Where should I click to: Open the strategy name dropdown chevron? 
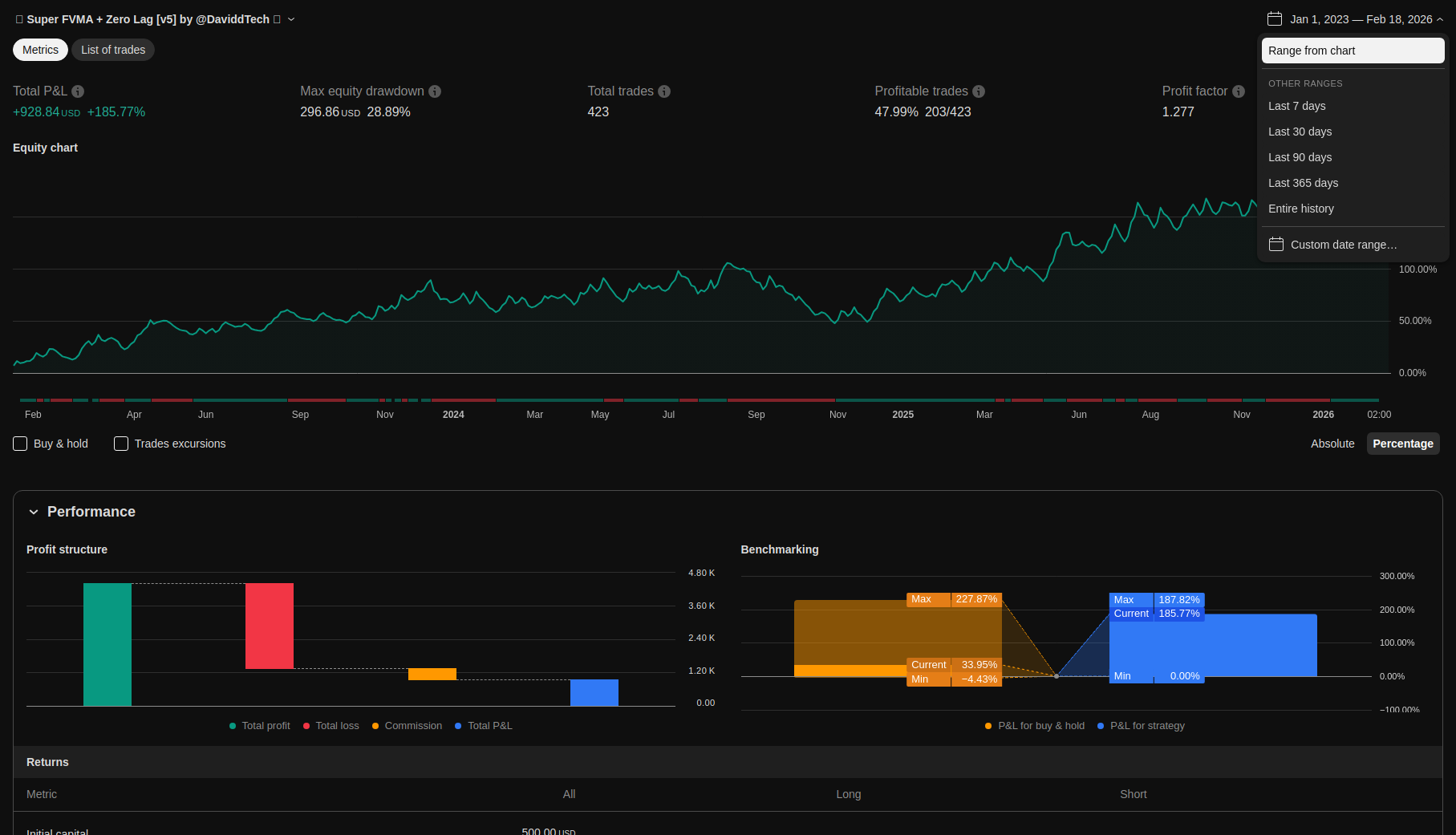[x=291, y=19]
